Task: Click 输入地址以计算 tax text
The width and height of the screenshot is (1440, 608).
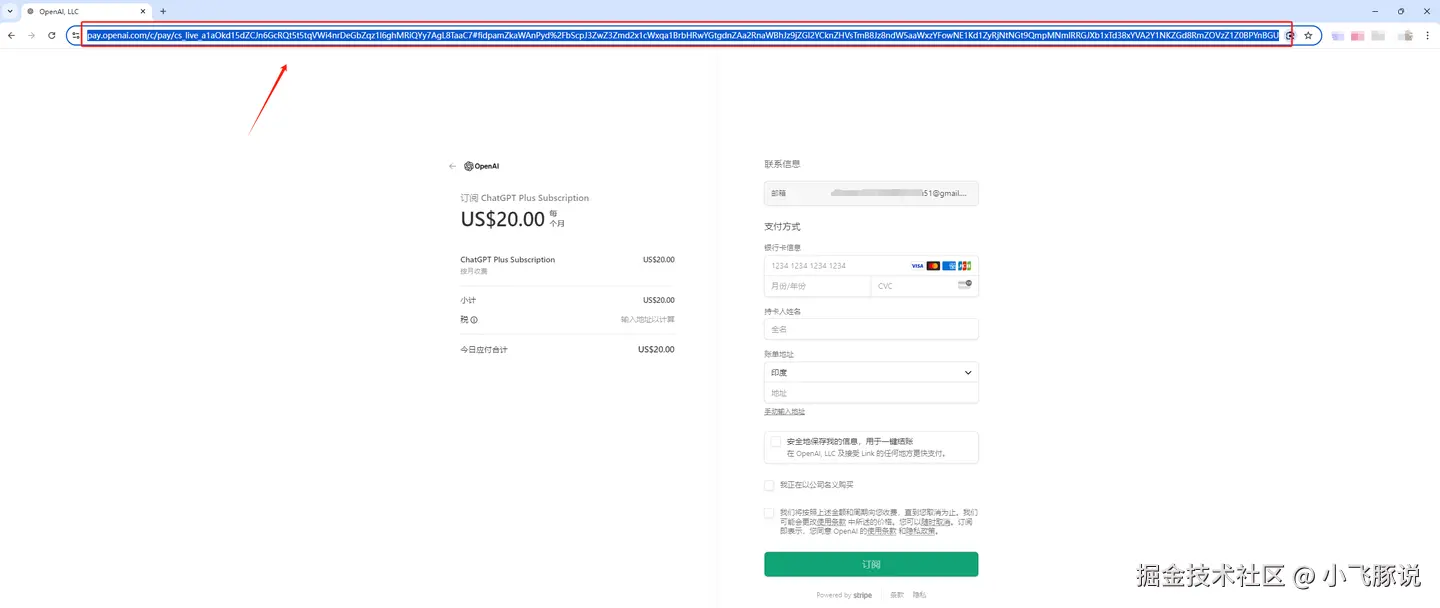Action: (648, 320)
